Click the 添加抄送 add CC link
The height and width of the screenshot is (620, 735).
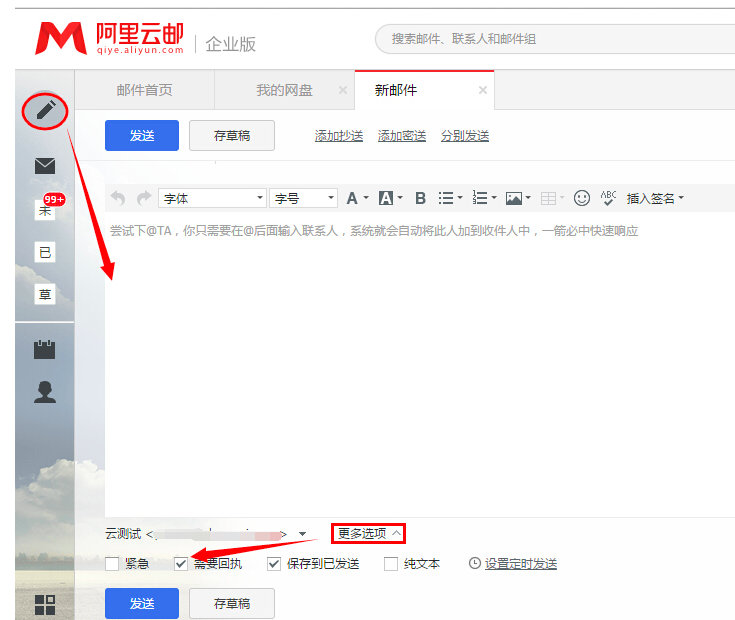tap(338, 136)
